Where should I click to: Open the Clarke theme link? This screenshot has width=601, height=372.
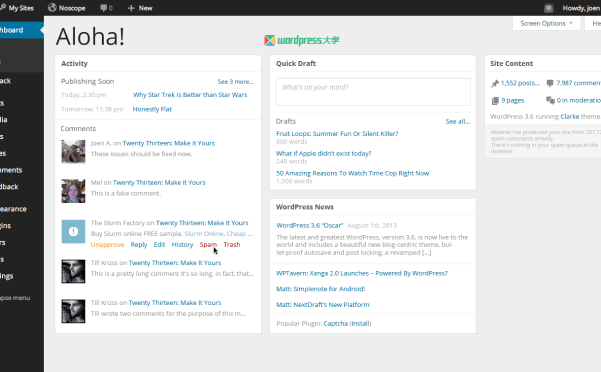coord(570,117)
